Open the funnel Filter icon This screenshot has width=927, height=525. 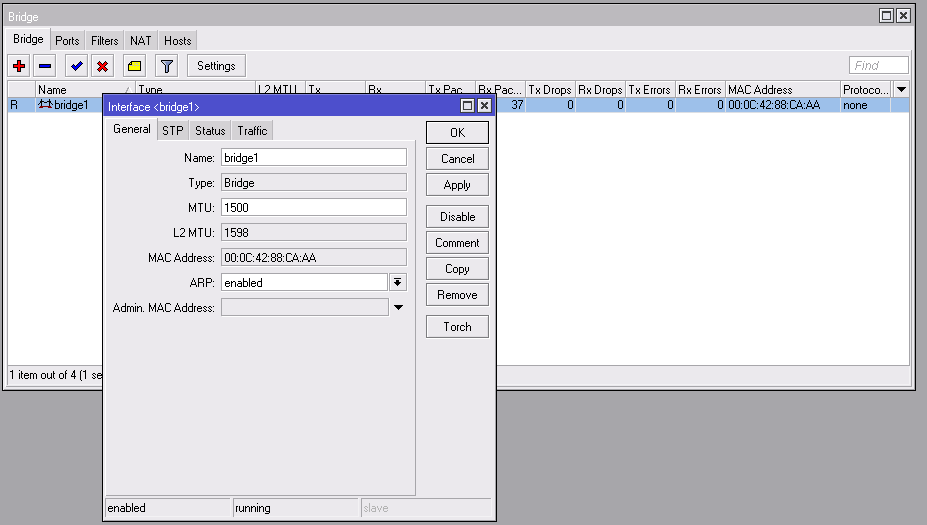click(x=167, y=66)
